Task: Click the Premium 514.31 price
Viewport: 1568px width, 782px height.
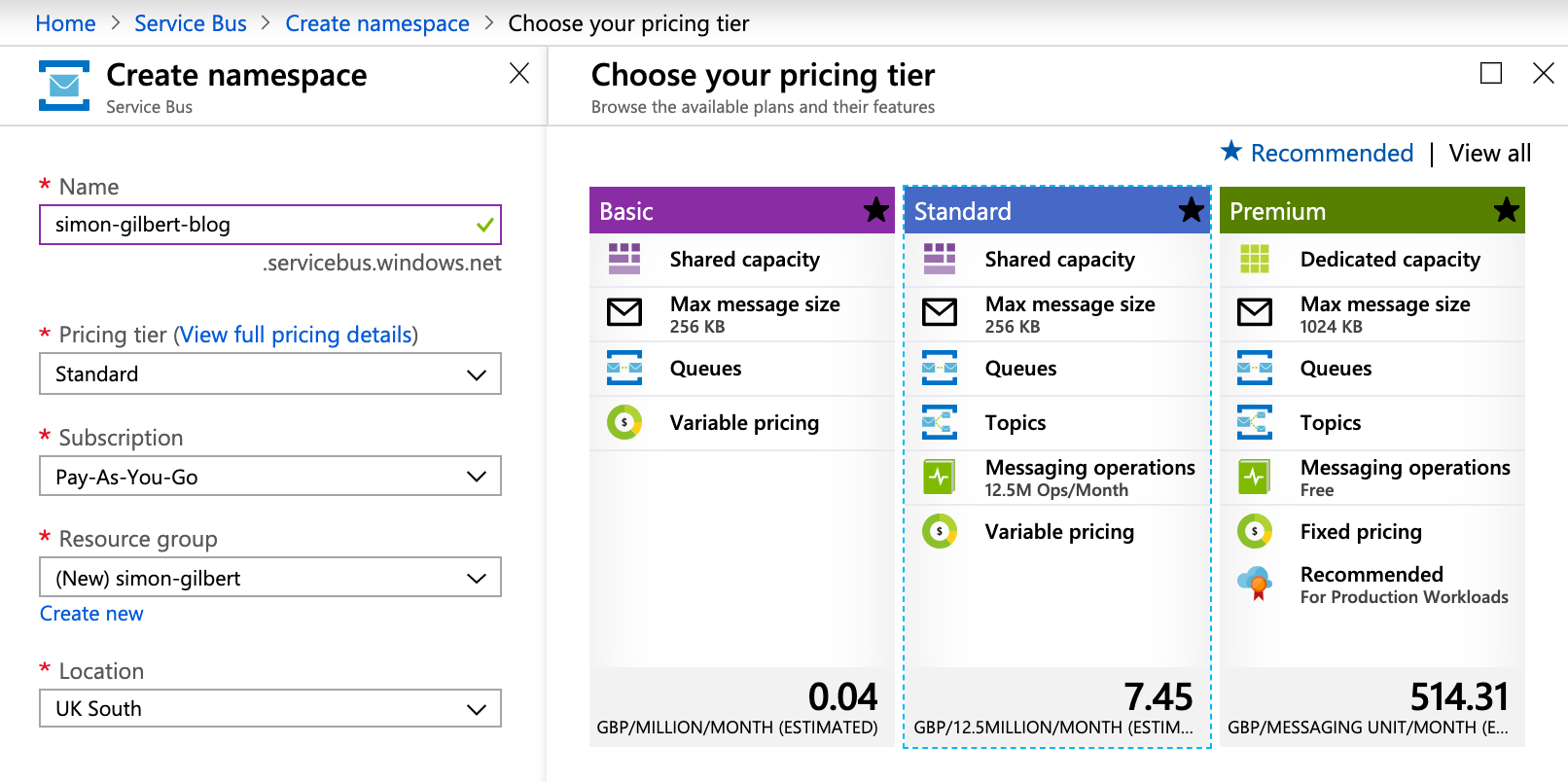Action: coord(1460,696)
